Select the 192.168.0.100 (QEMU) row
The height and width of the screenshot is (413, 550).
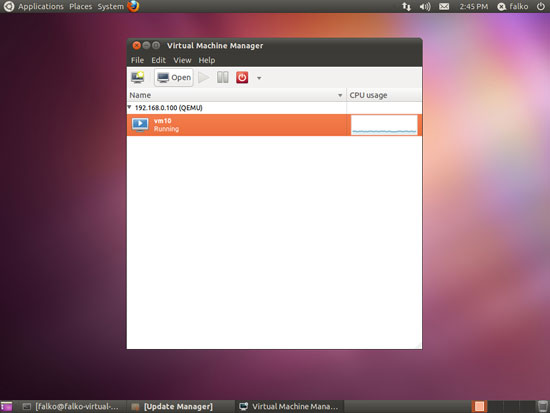coord(274,108)
